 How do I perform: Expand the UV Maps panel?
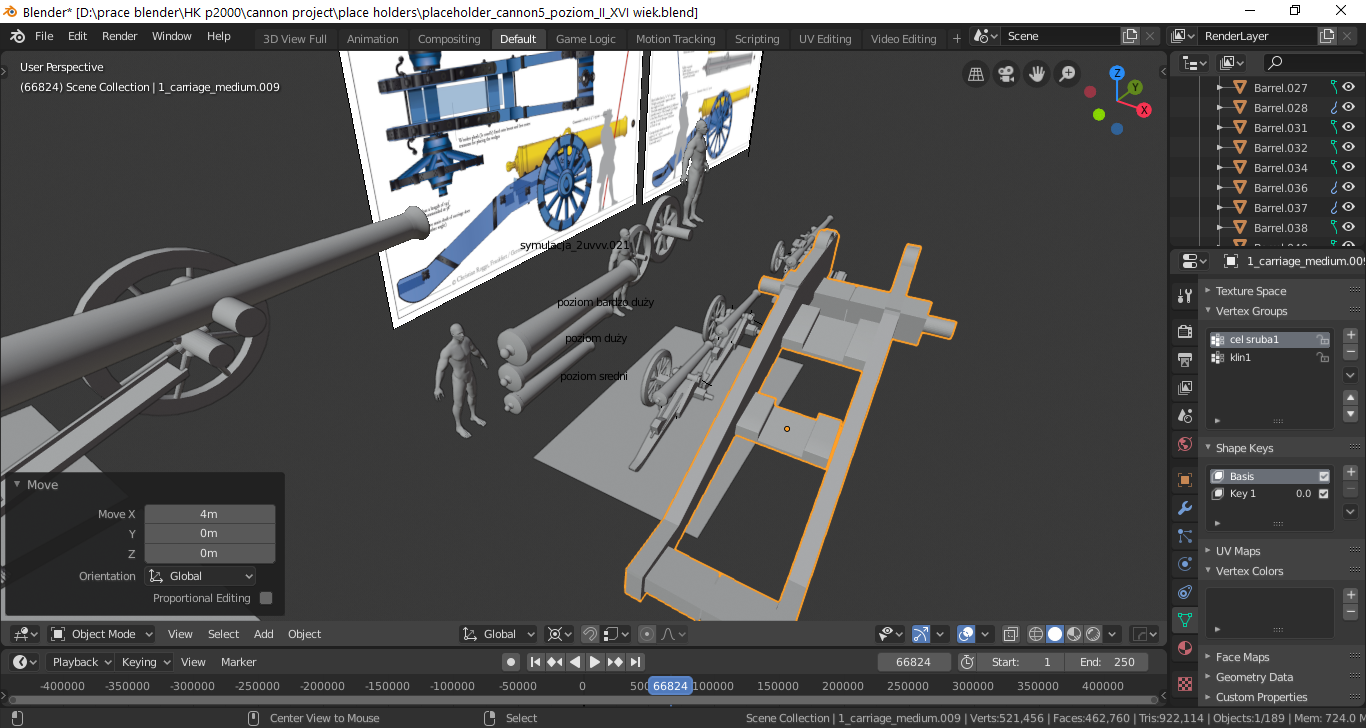click(x=1237, y=551)
